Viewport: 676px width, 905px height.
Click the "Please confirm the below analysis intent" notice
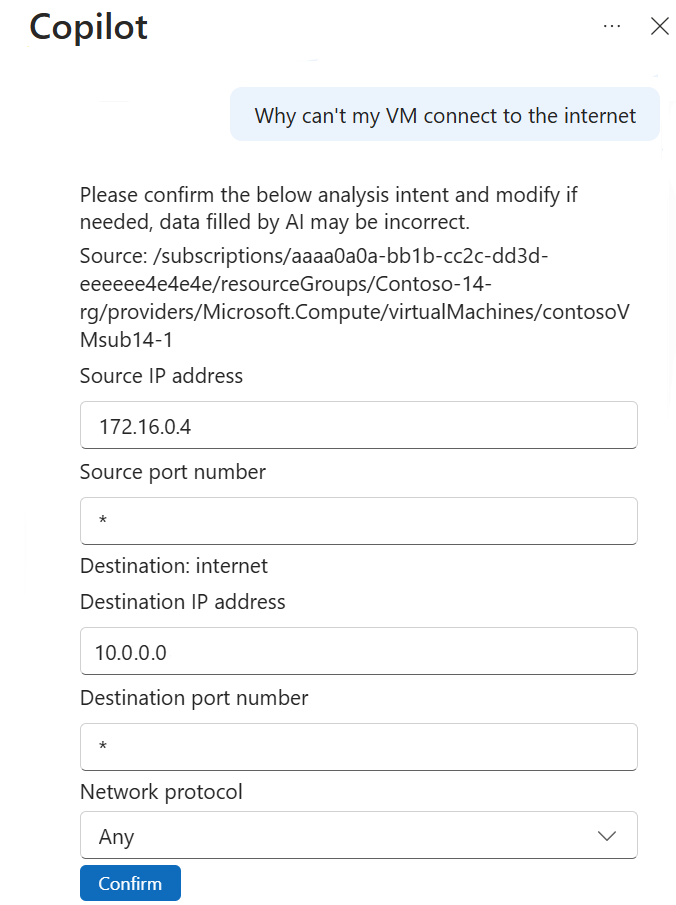(330, 207)
